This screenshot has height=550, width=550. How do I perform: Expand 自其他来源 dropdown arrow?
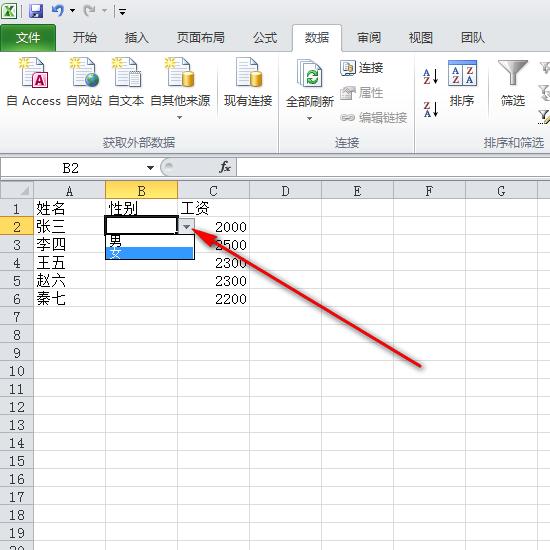pyautogui.click(x=180, y=118)
